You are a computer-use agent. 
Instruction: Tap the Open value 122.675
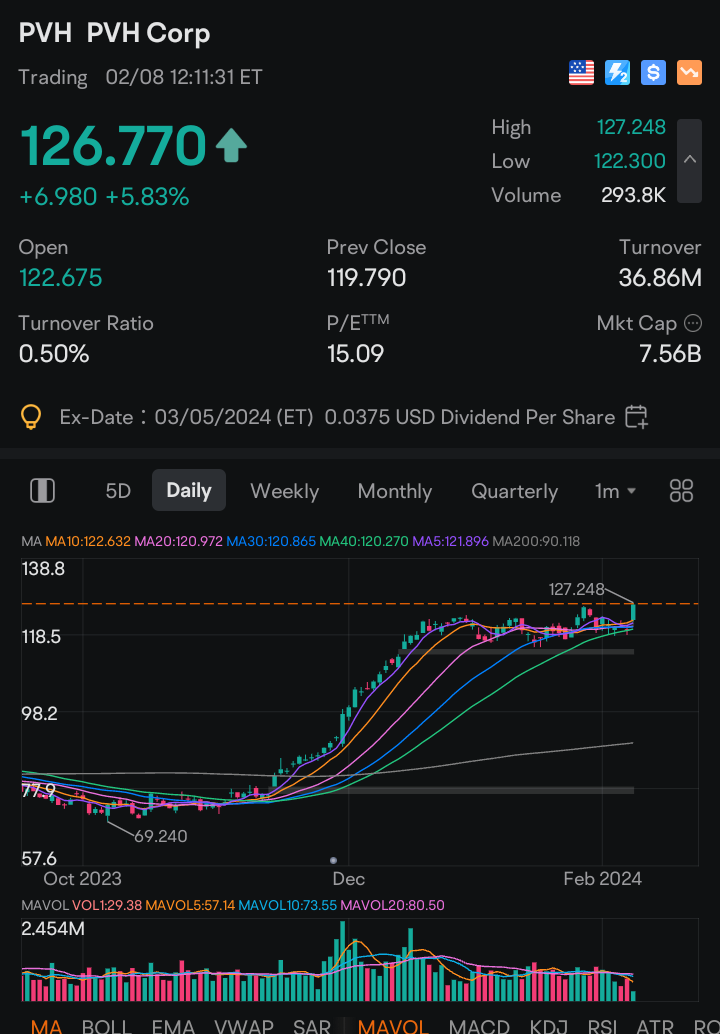[61, 278]
